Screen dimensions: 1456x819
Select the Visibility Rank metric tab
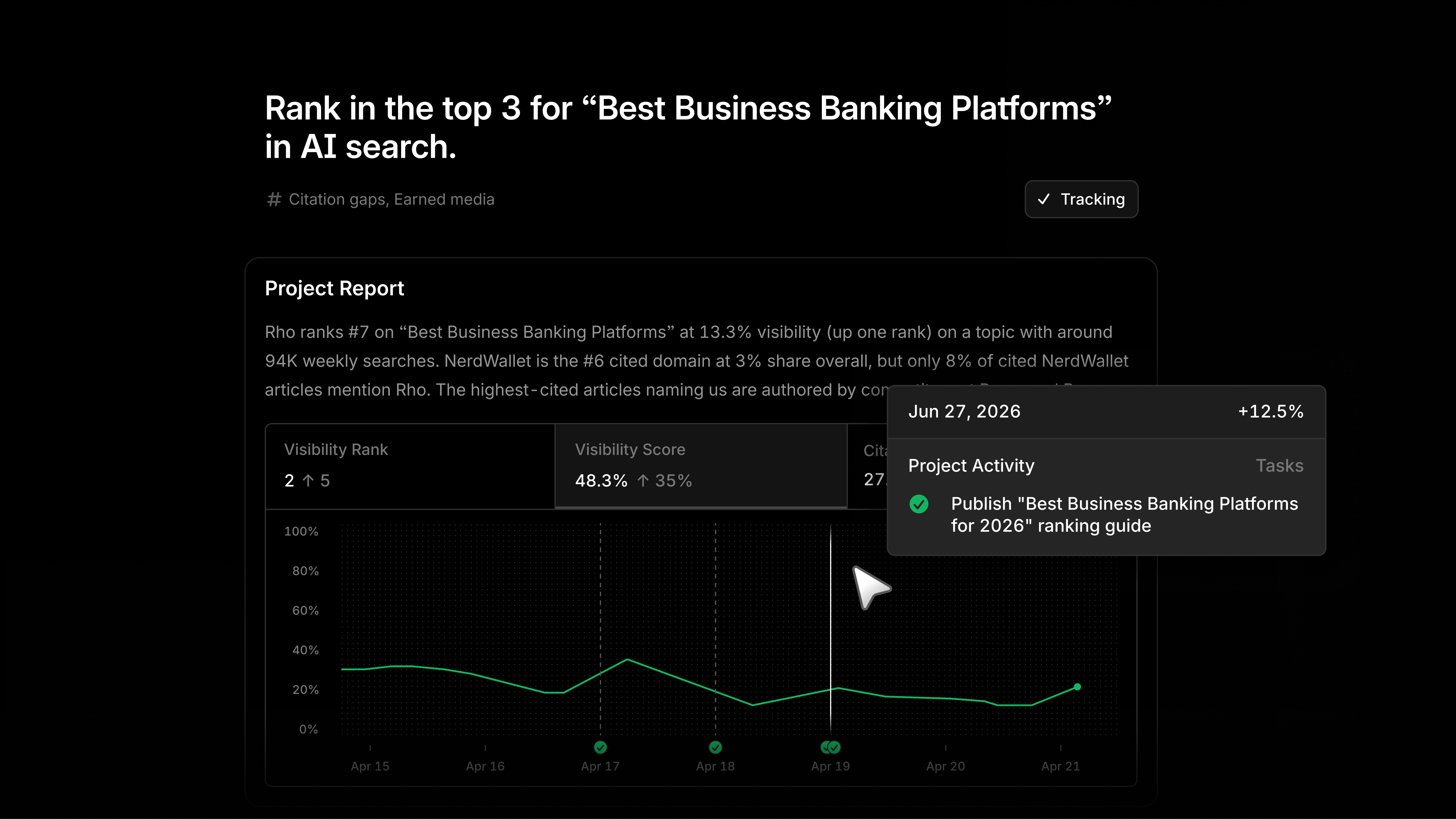[410, 466]
